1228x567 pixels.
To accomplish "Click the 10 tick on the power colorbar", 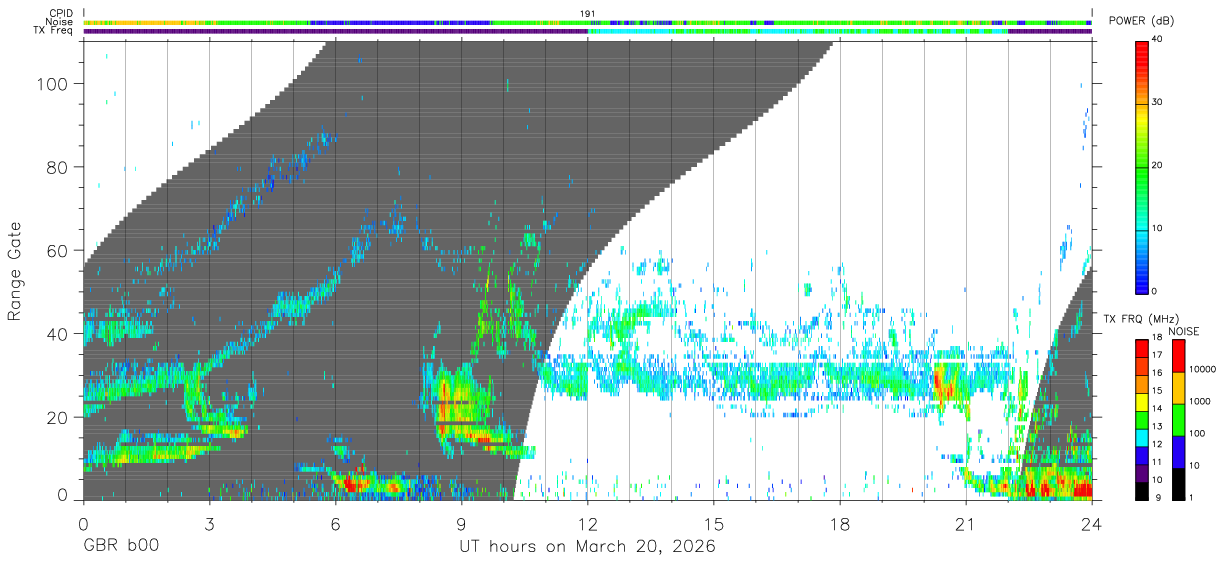I will [1158, 228].
